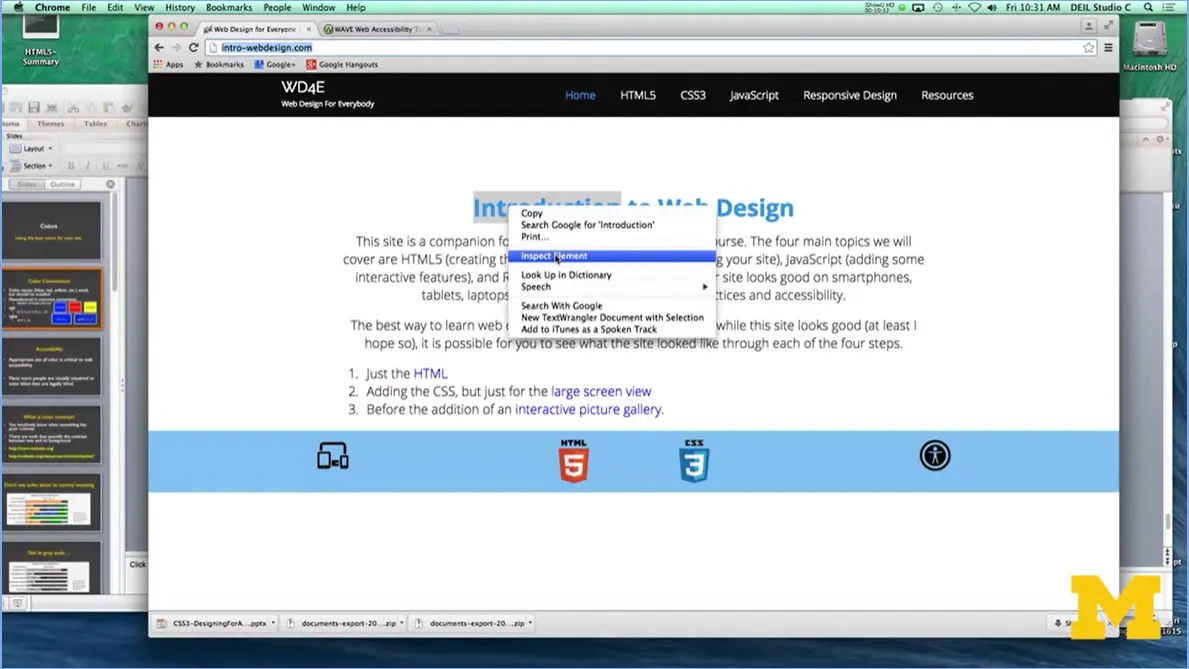Click the back navigation arrow in Chrome
Viewport: 1189px width, 669px height.
coord(157,47)
